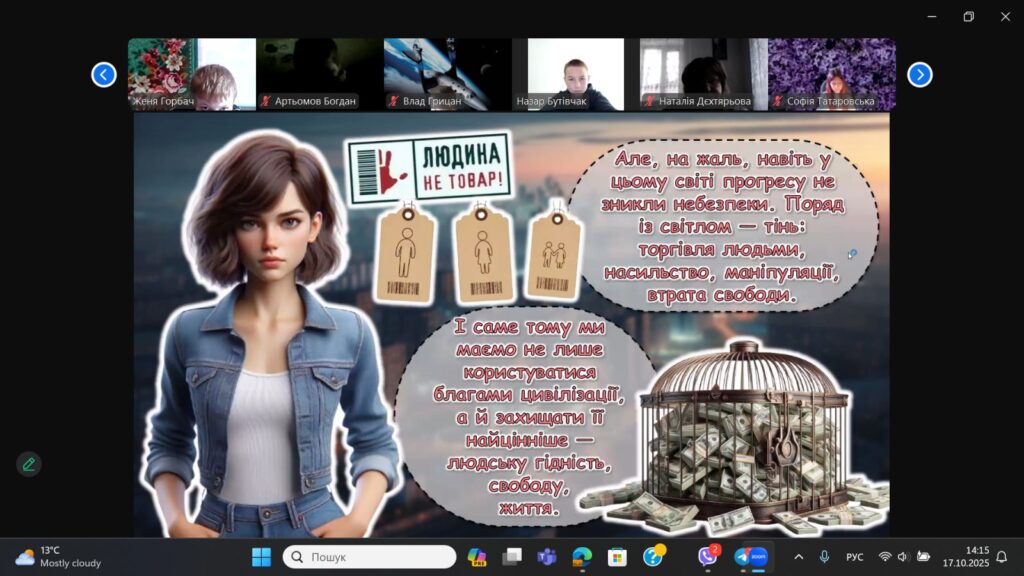Open Microsoft Teams from the taskbar

coord(547,557)
